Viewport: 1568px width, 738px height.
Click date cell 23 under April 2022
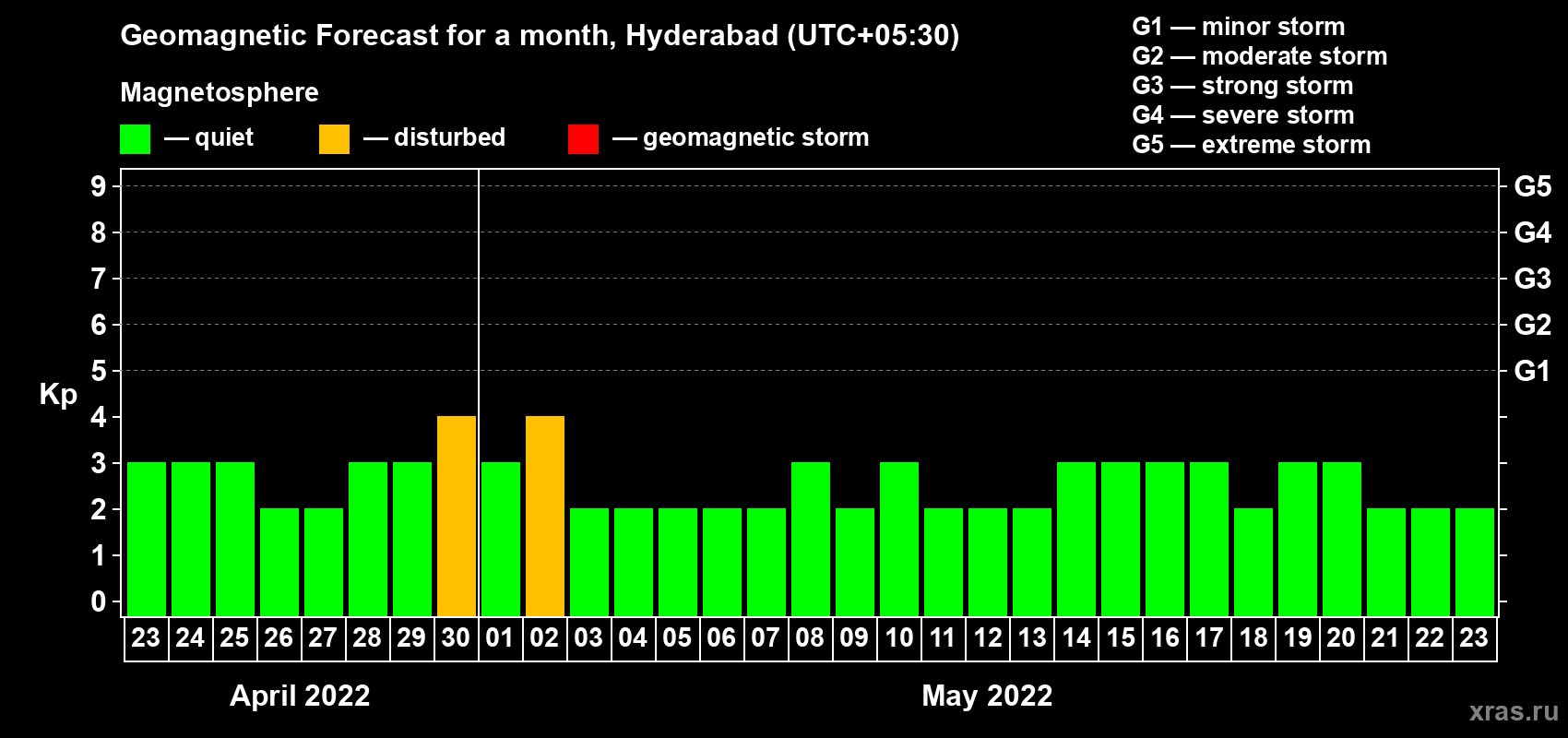146,638
